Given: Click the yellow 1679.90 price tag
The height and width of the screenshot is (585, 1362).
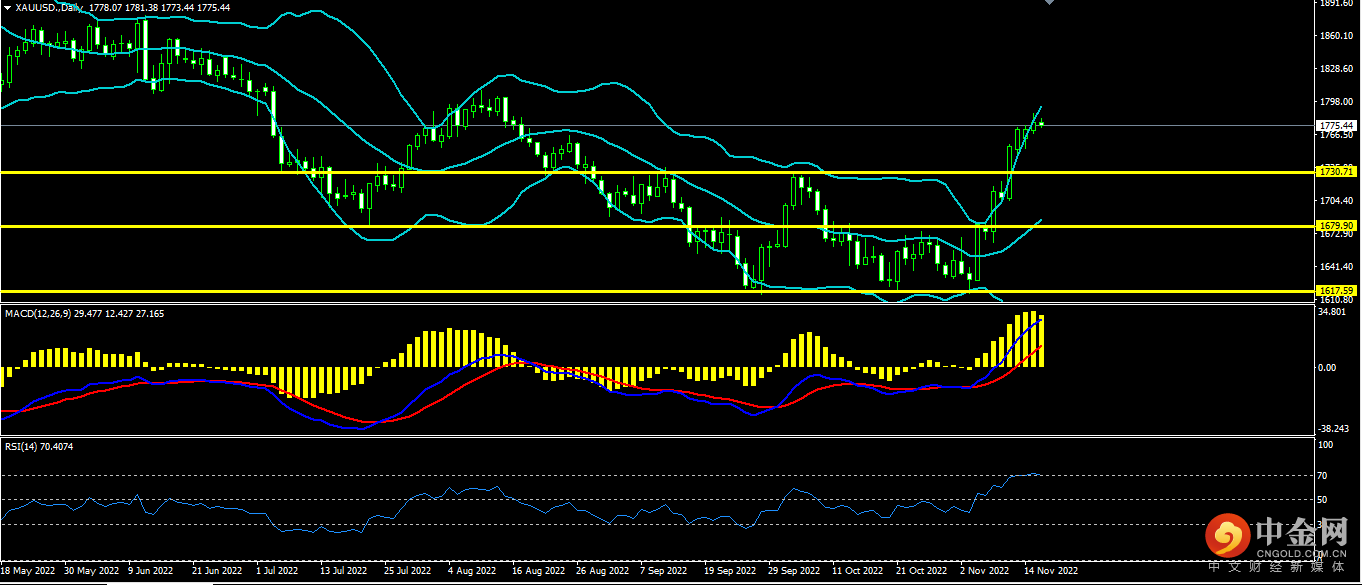Looking at the screenshot, I should pos(1337,226).
